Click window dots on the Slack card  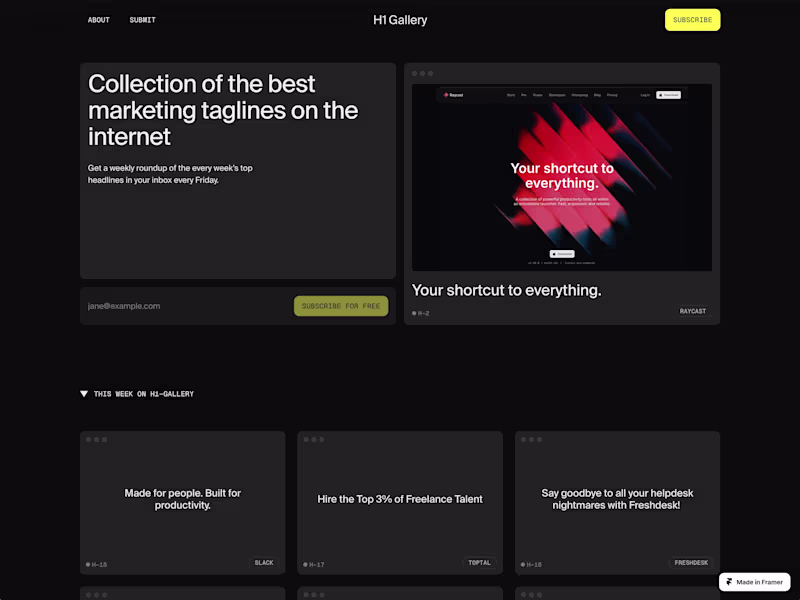[x=96, y=439]
